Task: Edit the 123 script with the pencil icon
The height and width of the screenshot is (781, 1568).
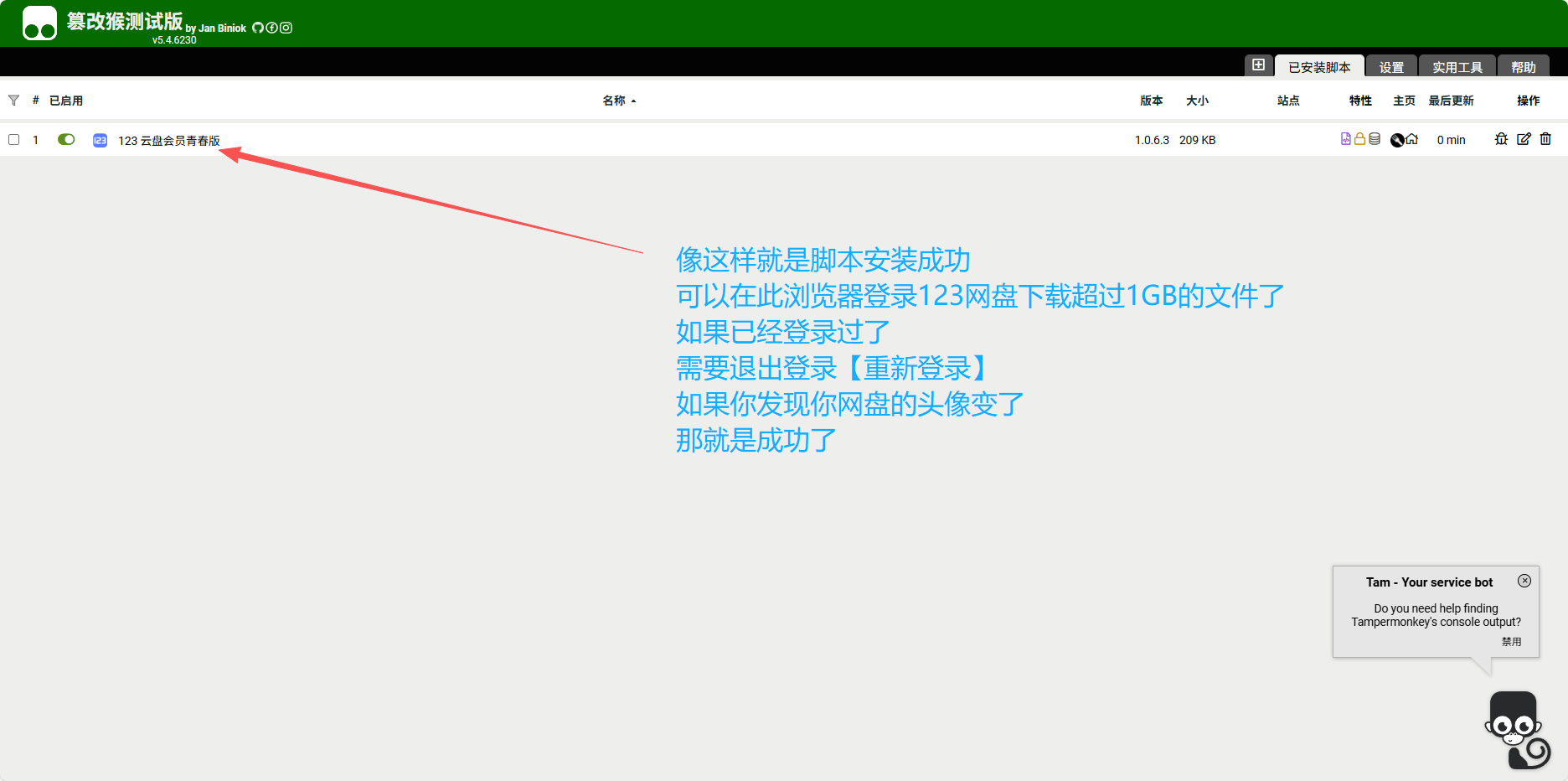Action: point(1524,139)
